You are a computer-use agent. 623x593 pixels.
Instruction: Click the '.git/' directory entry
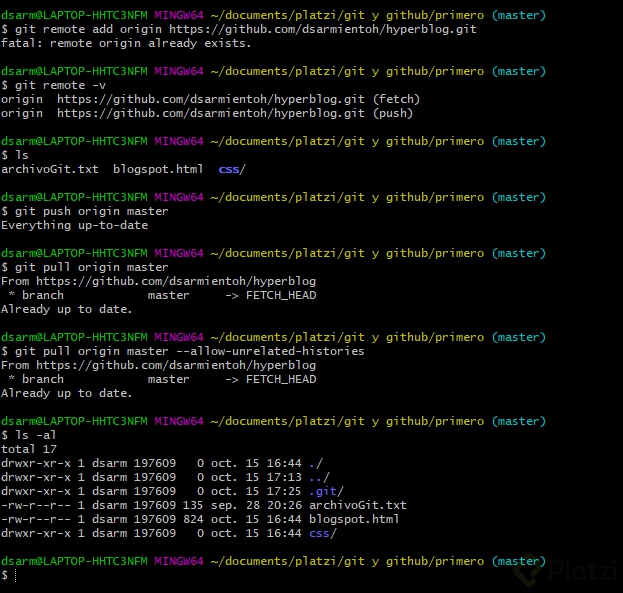tap(326, 491)
